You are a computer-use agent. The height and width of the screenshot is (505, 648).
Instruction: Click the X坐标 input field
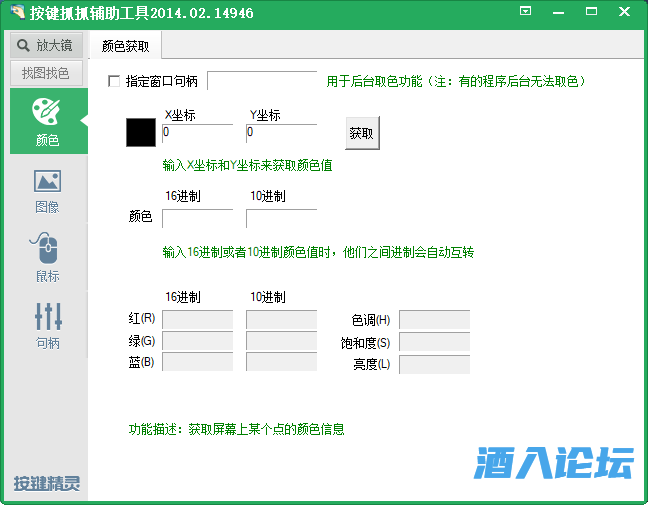(197, 132)
